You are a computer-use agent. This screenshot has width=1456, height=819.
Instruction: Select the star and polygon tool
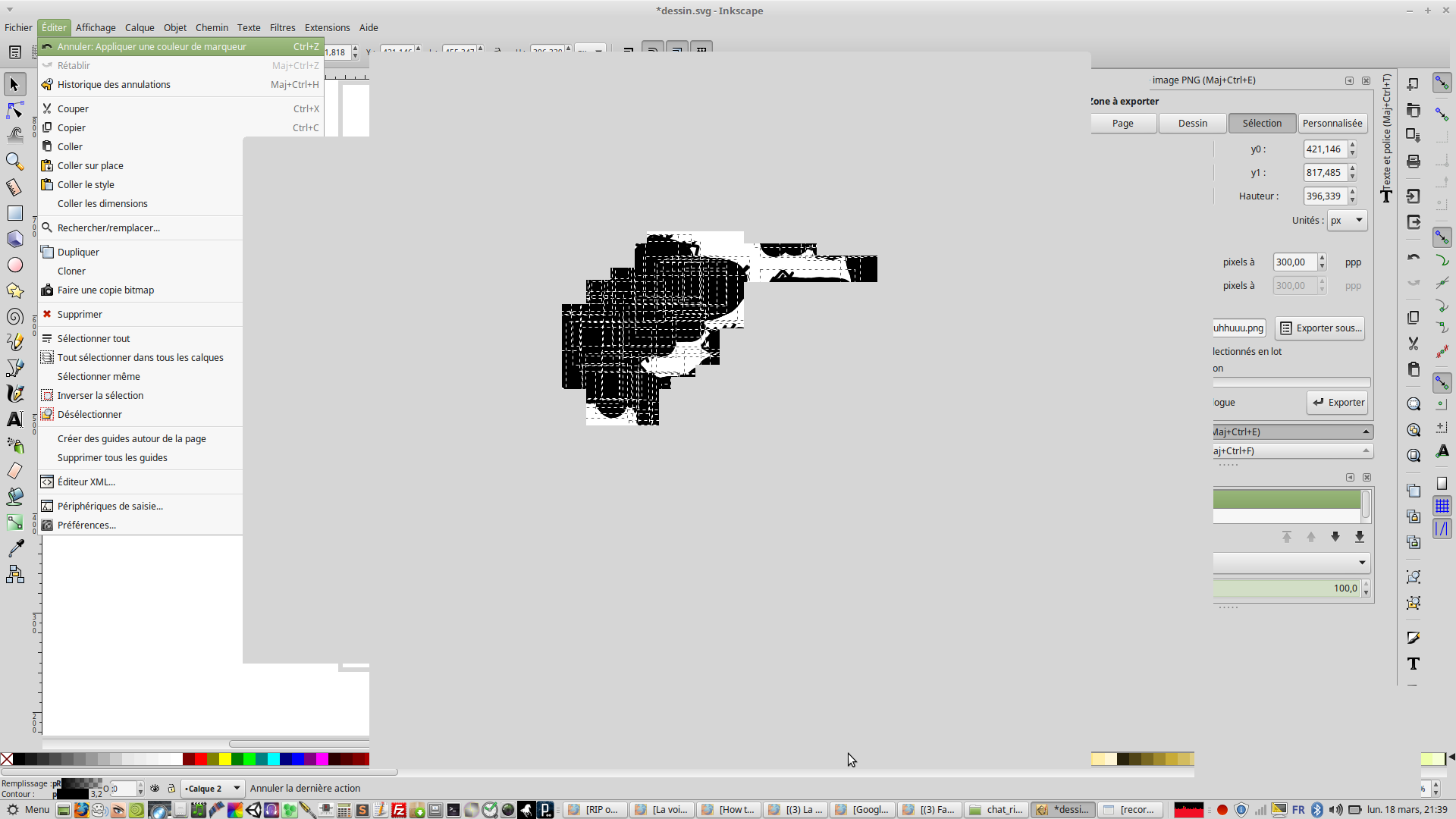pyautogui.click(x=14, y=291)
